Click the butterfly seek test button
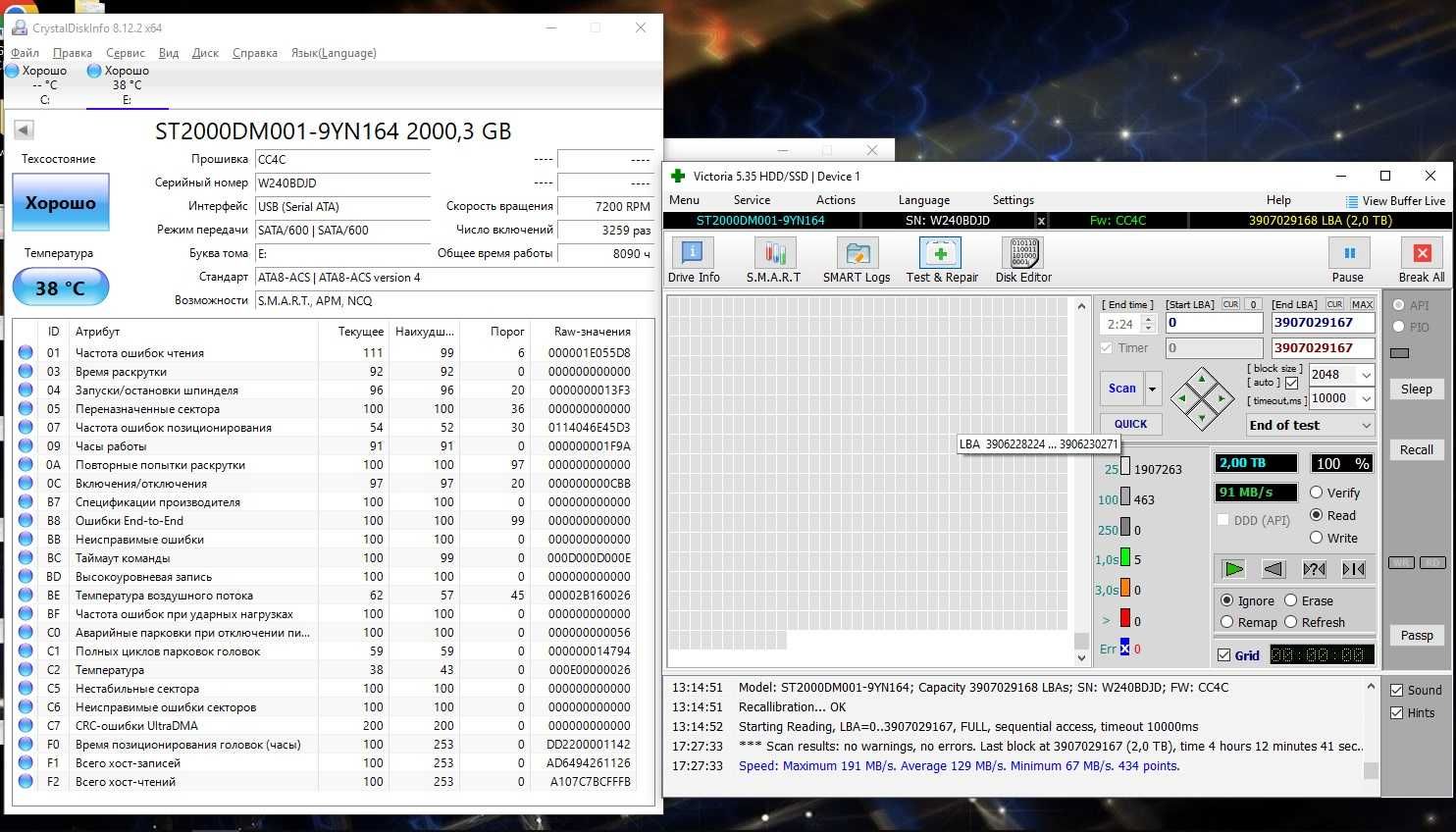 click(x=1354, y=568)
